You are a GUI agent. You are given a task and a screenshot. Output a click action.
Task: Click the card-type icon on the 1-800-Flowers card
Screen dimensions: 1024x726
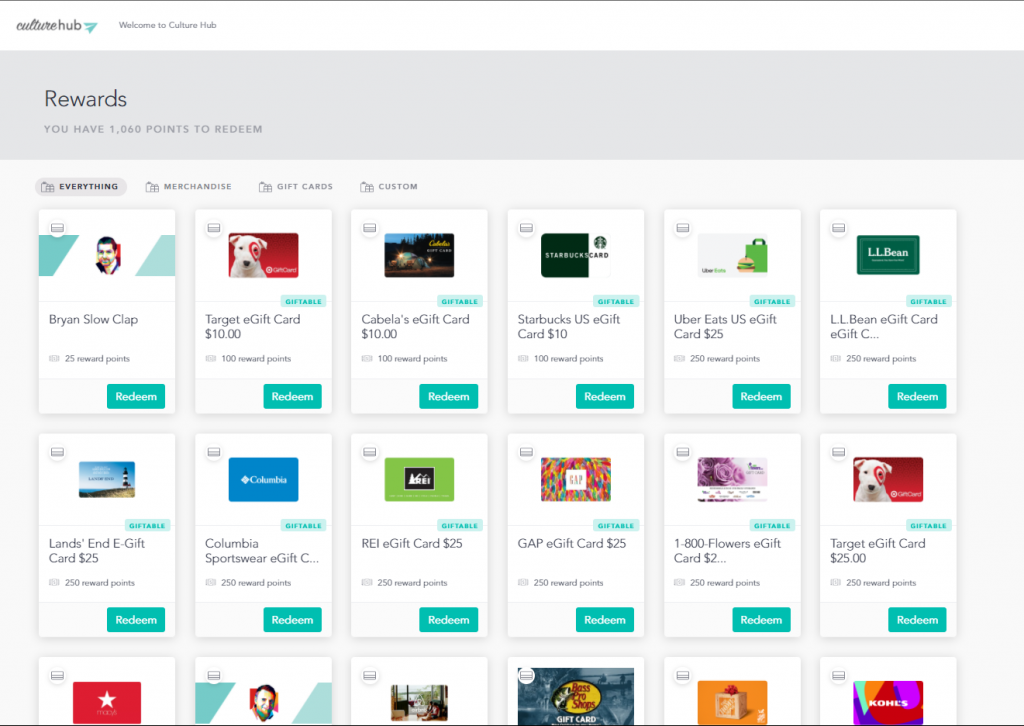click(682, 452)
